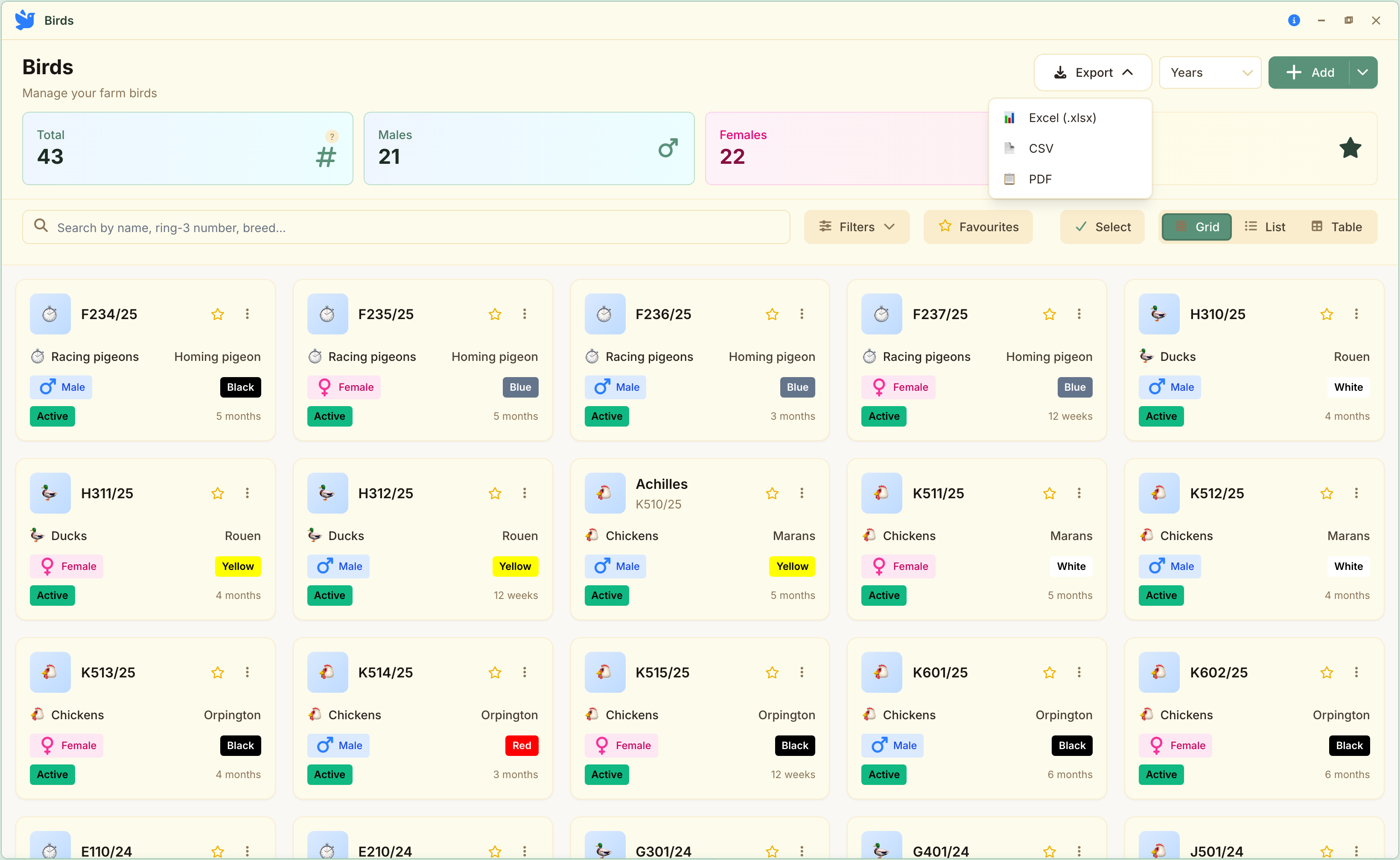The width and height of the screenshot is (1400, 860).
Task: Switch to Grid view
Action: tap(1197, 227)
